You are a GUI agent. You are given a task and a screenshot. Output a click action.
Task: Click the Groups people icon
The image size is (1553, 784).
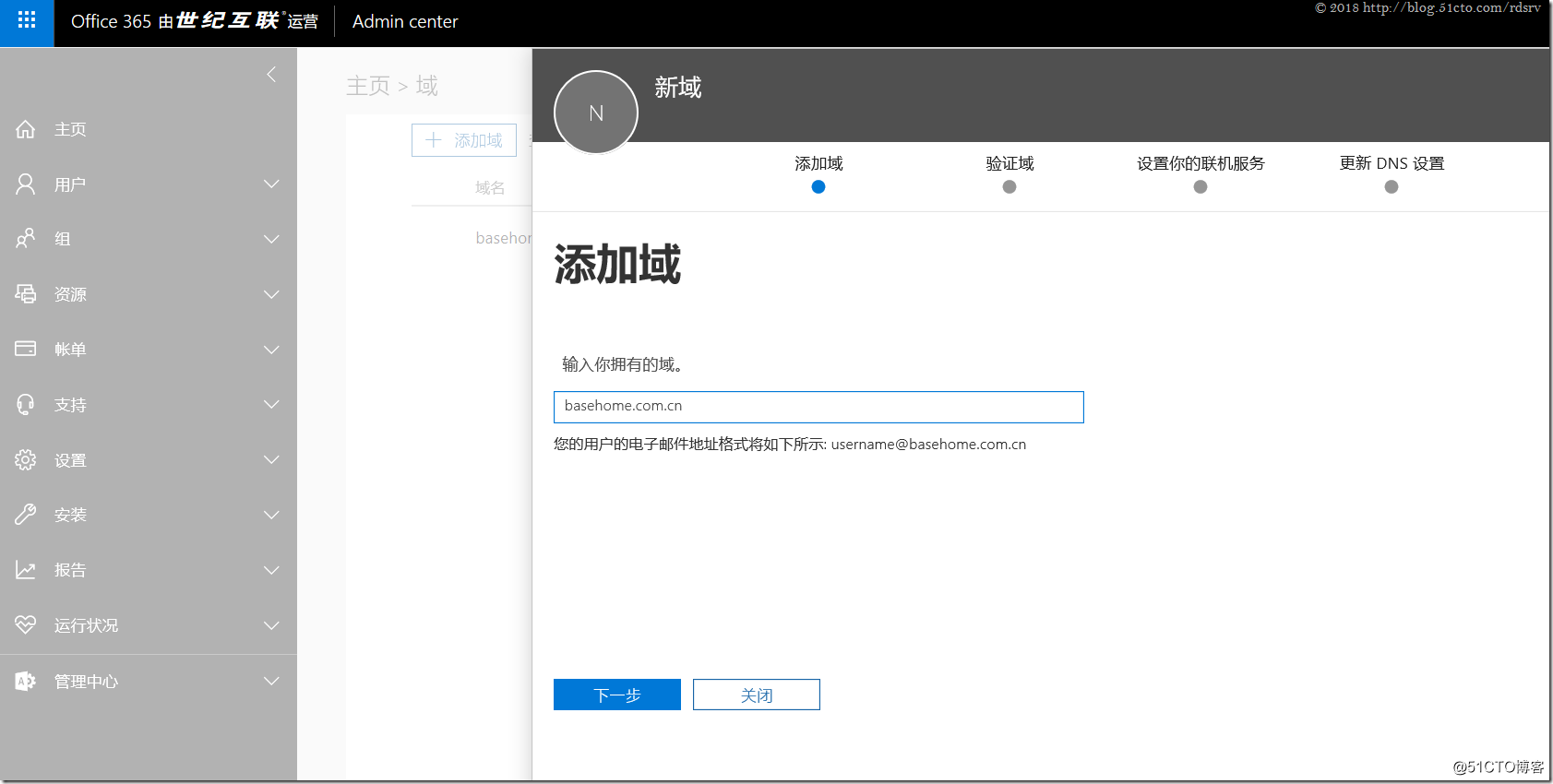[26, 239]
